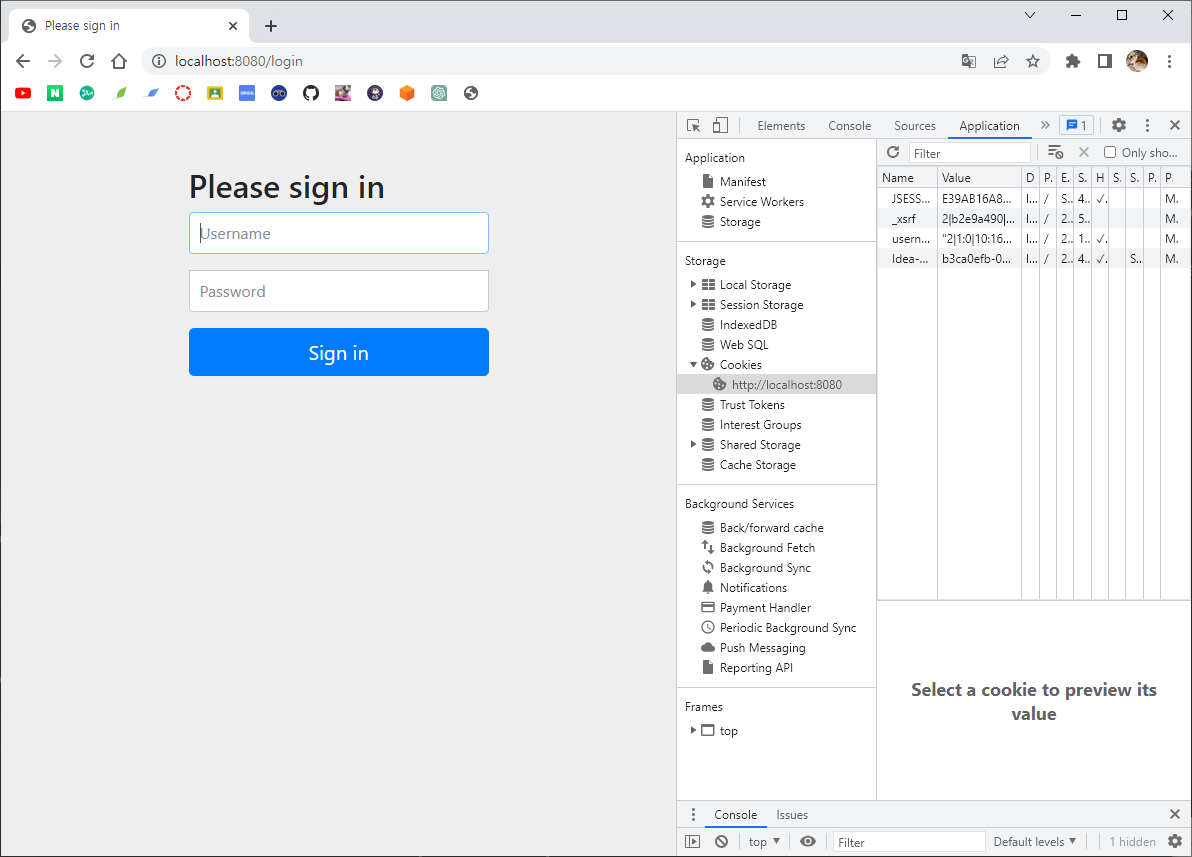
Task: Select the _xsrf cookie row
Action: point(1034,218)
